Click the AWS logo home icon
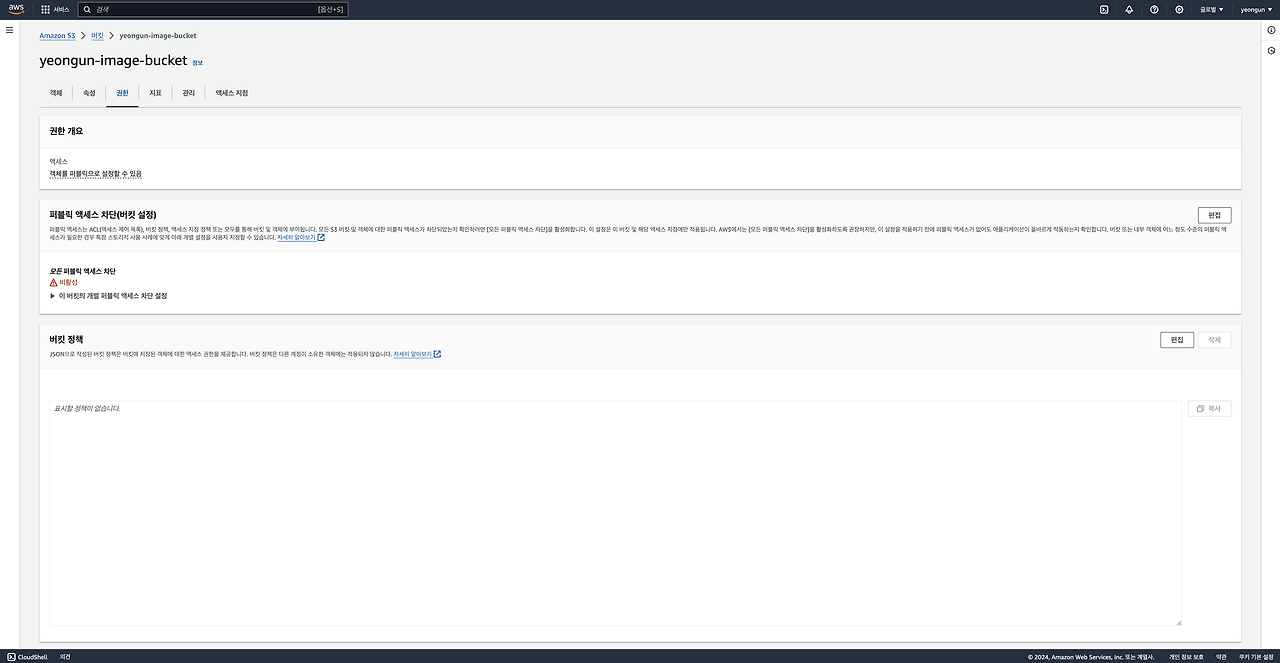The image size is (1280, 663). [16, 9]
